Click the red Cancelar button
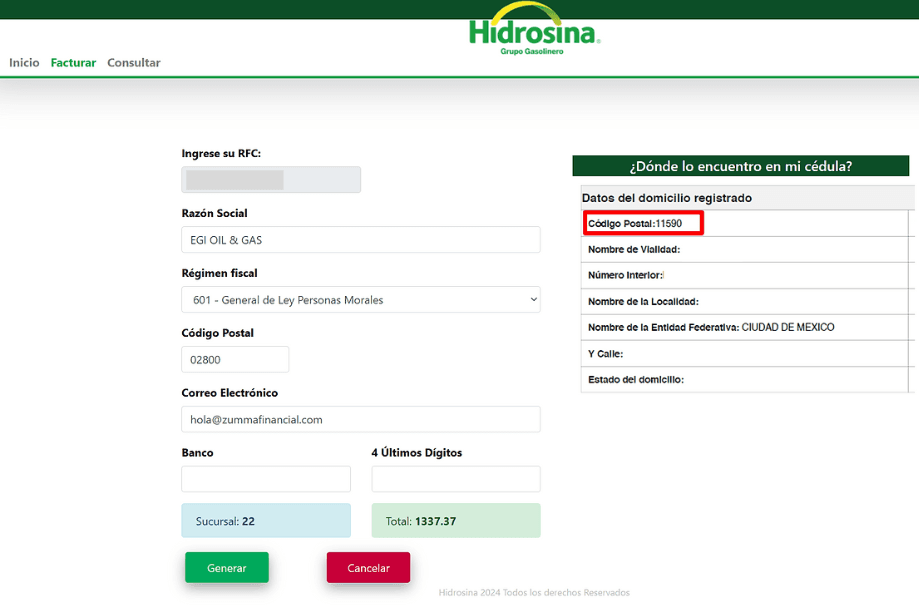 (x=368, y=567)
